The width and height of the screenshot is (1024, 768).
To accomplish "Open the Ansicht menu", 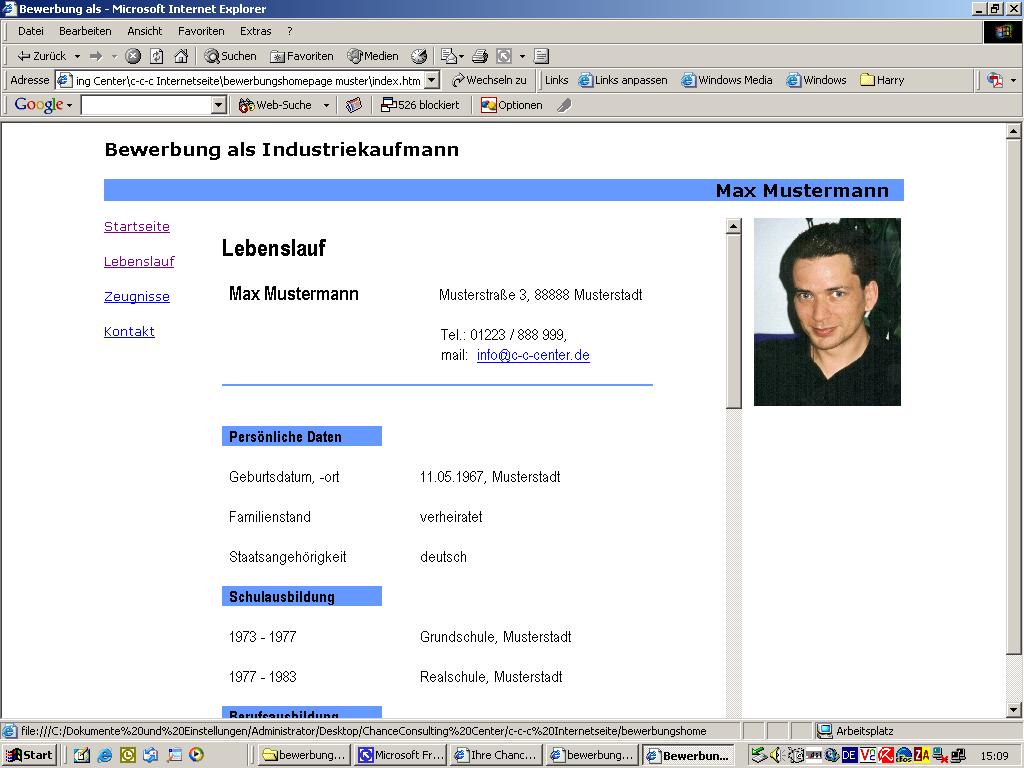I will 144,31.
